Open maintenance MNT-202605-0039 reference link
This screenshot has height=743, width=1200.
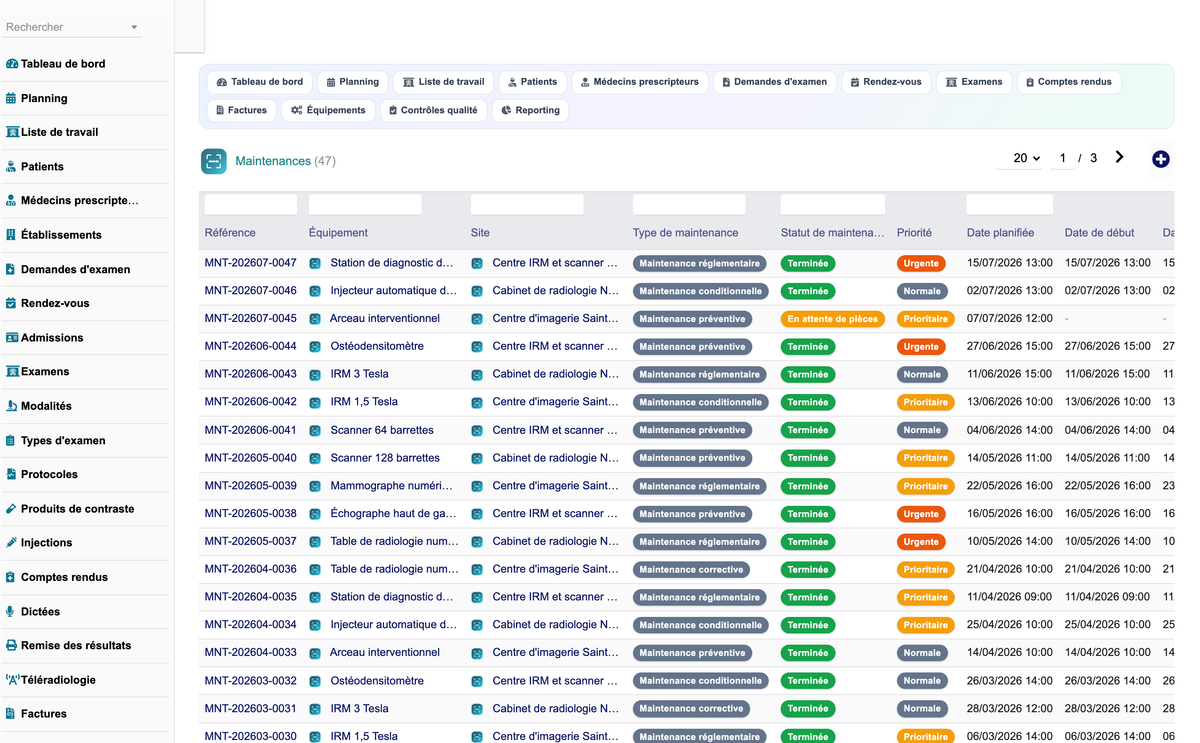click(251, 486)
